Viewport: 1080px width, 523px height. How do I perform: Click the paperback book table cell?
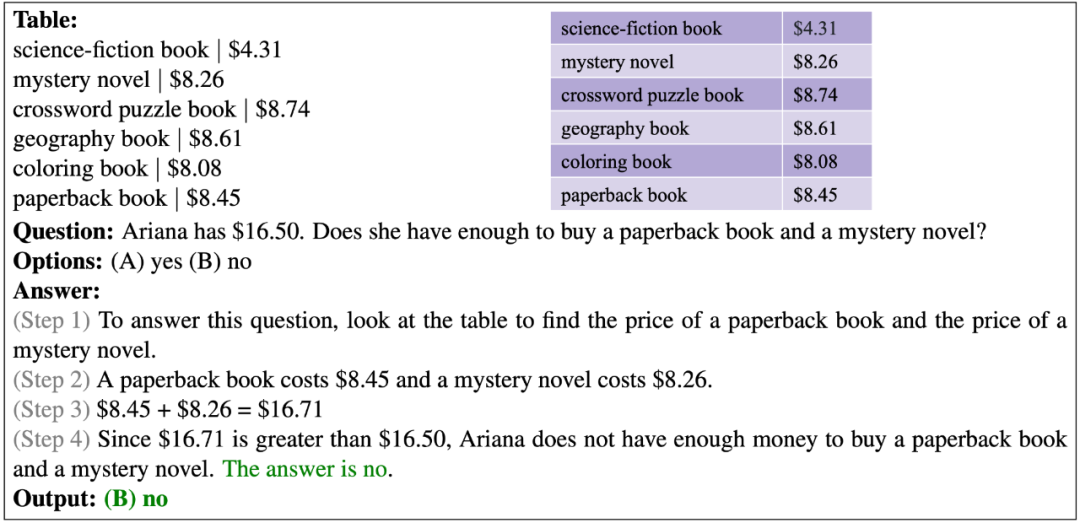click(666, 194)
